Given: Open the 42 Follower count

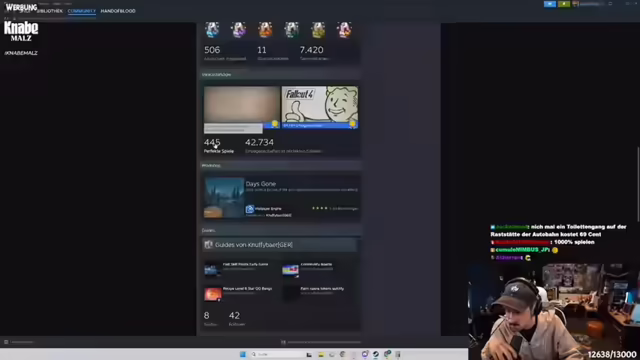Looking at the screenshot, I should coord(234,316).
